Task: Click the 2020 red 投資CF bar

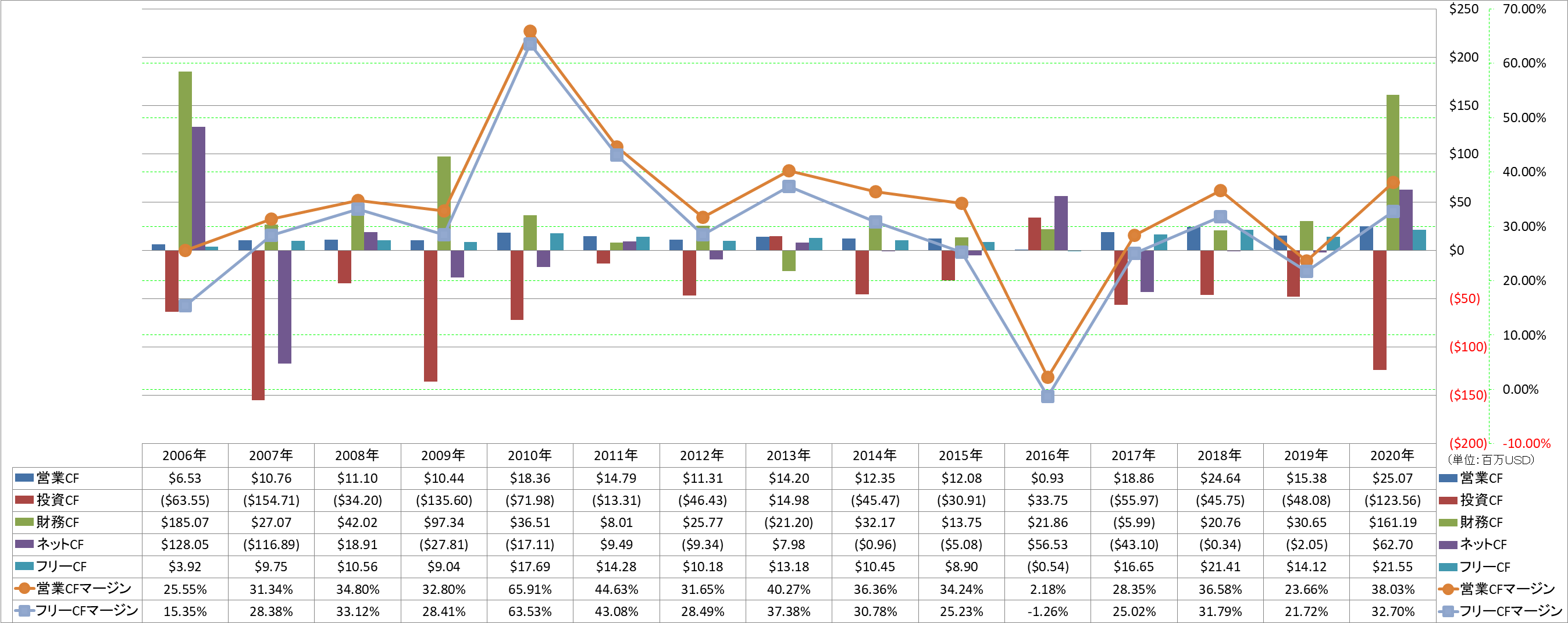Action: coord(1380,310)
